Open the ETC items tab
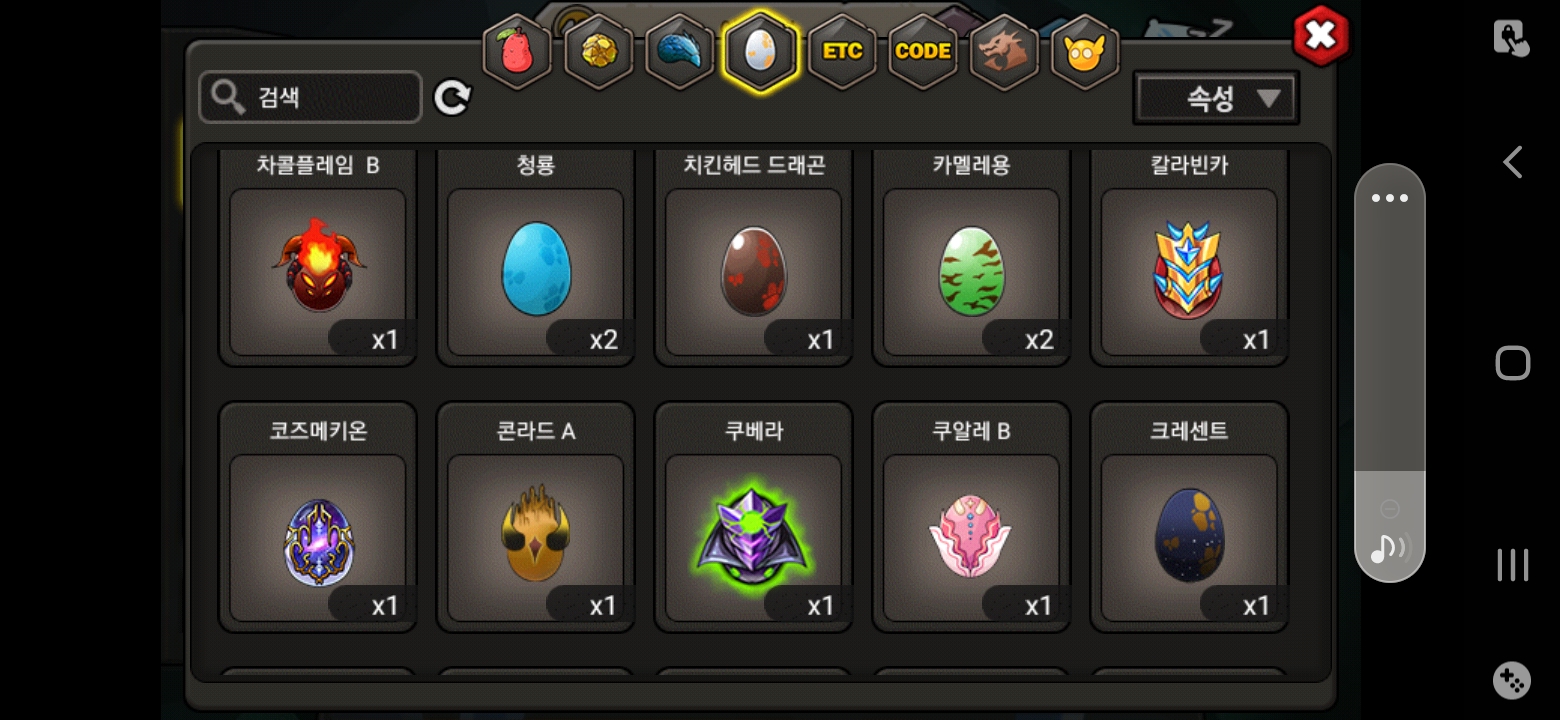This screenshot has width=1560, height=720. (842, 52)
